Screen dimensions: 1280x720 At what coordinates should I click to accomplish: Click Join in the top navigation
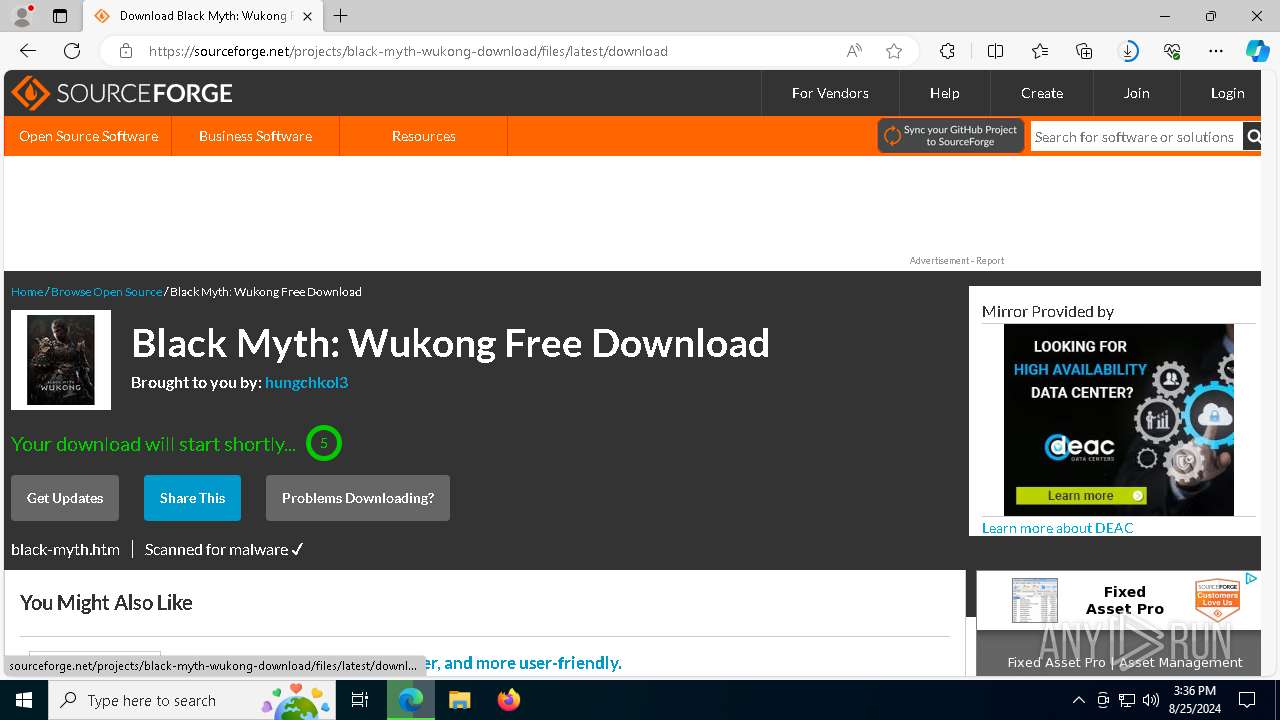1137,93
